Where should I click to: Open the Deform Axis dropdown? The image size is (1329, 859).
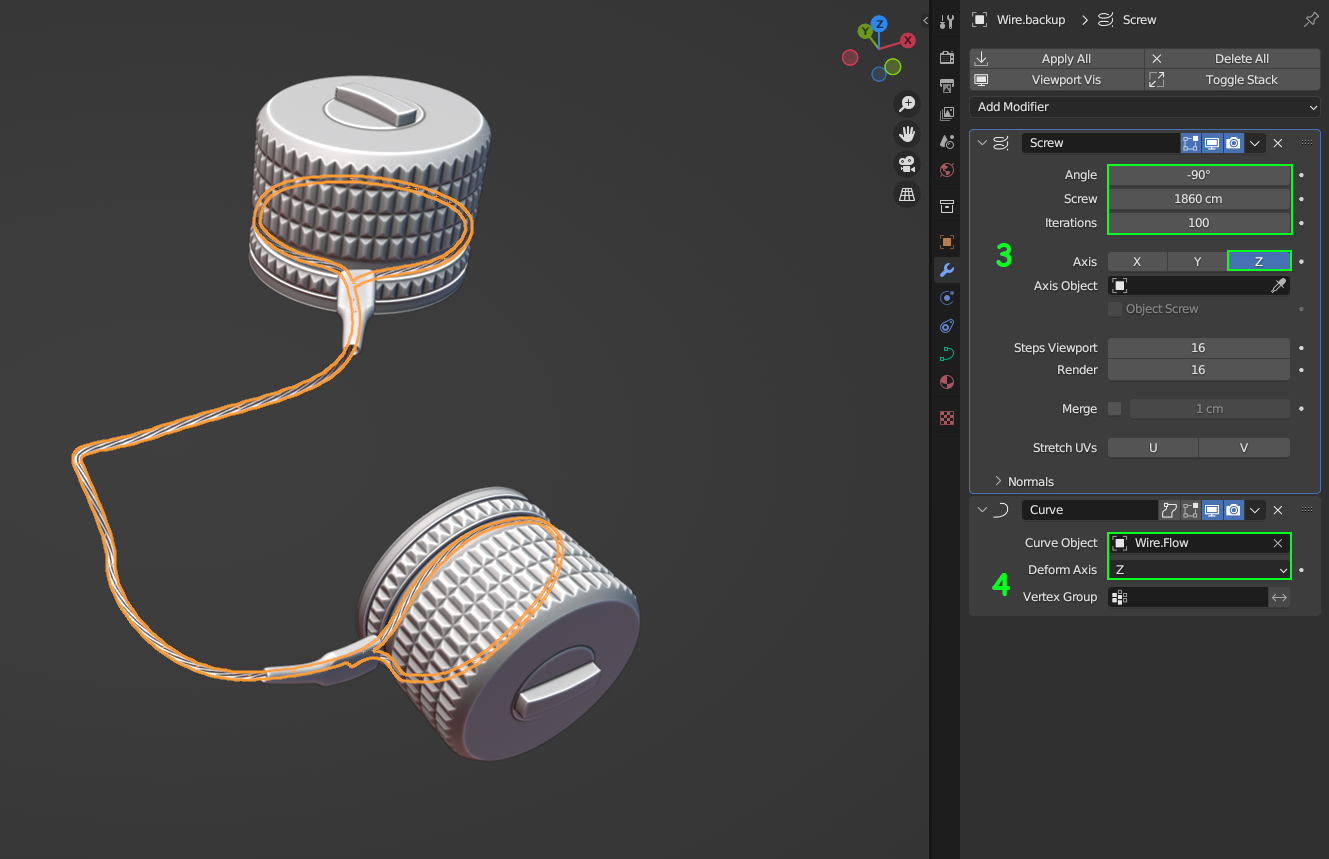[x=1199, y=570]
